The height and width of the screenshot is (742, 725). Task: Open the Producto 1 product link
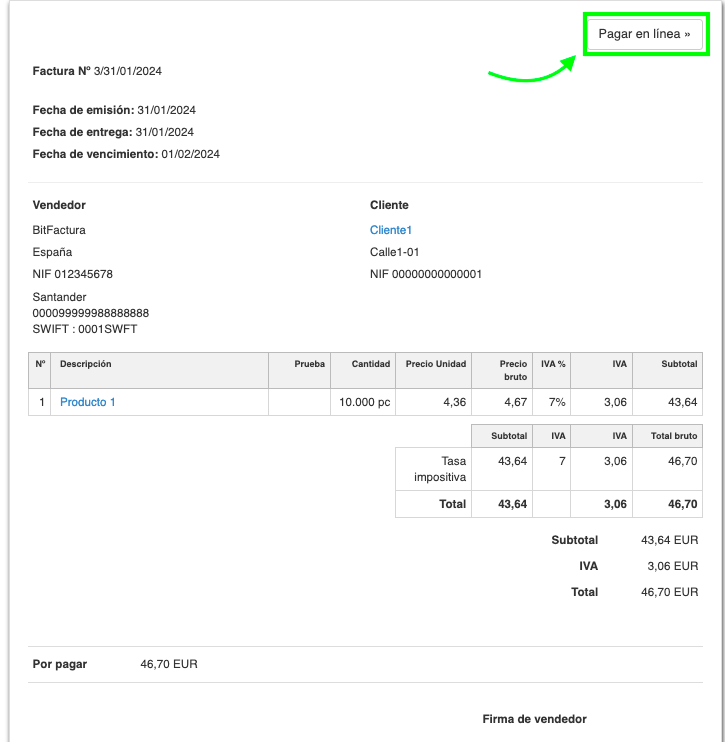click(88, 402)
